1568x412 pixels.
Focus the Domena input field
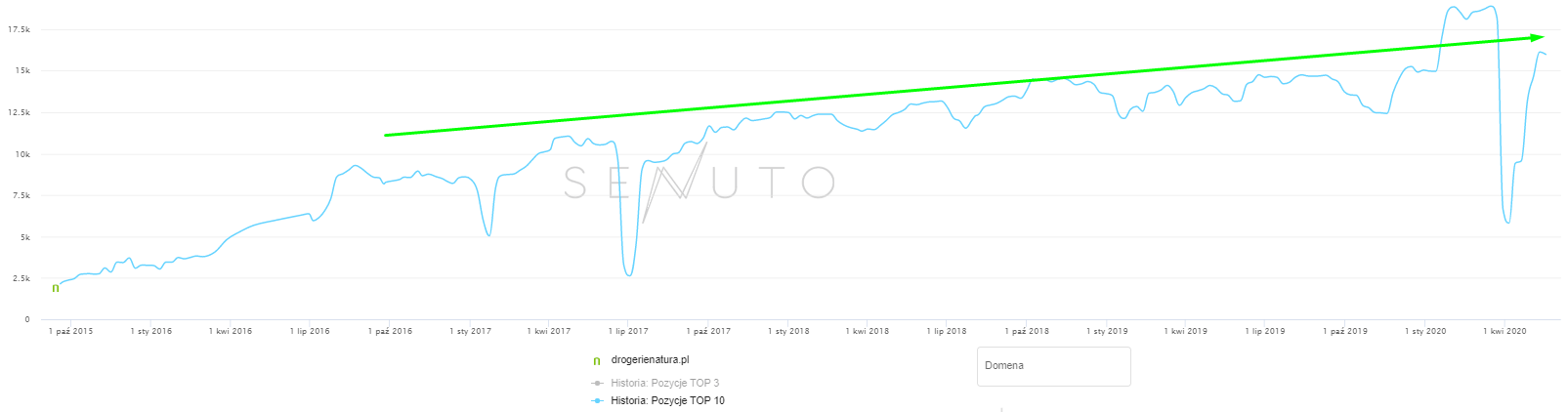pyautogui.click(x=1053, y=366)
